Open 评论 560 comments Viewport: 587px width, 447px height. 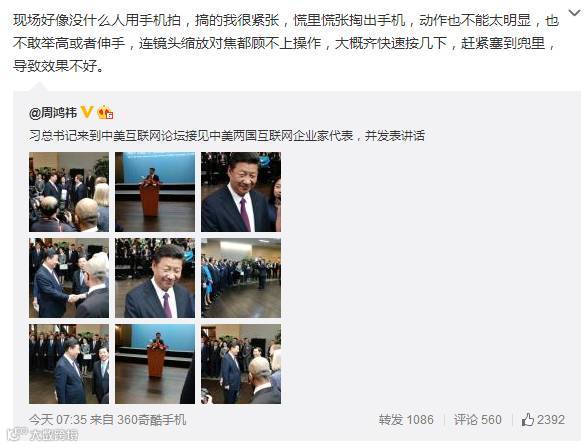pos(477,420)
